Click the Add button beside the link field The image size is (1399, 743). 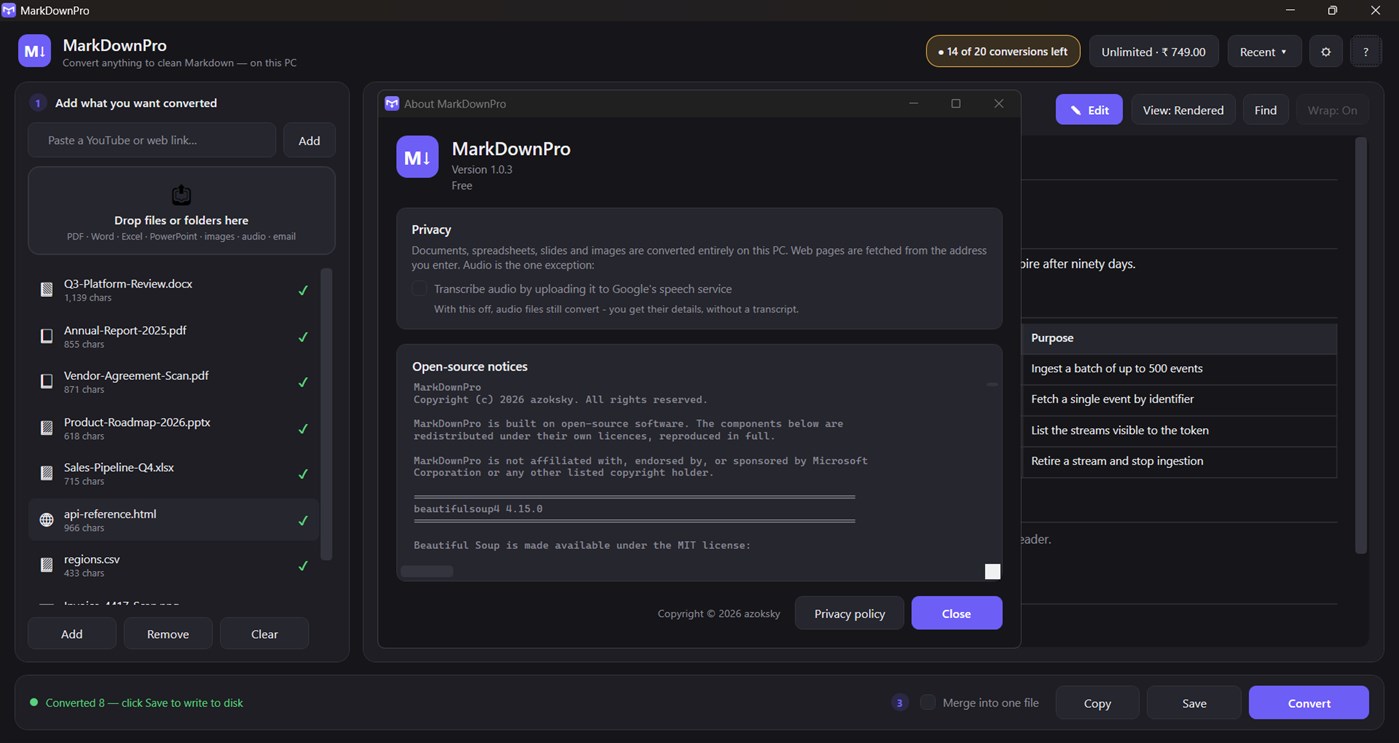pos(309,140)
